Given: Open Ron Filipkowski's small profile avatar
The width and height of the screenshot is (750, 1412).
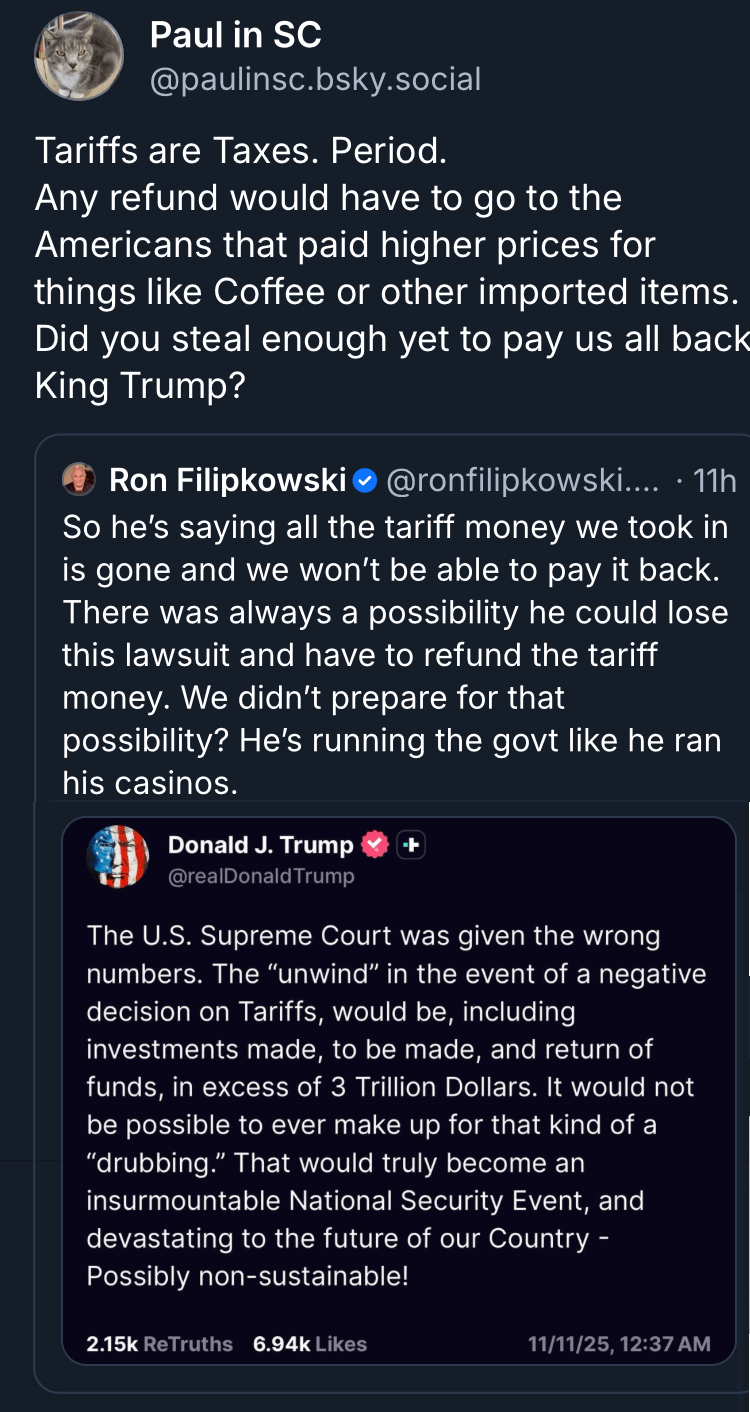Looking at the screenshot, I should (x=79, y=481).
